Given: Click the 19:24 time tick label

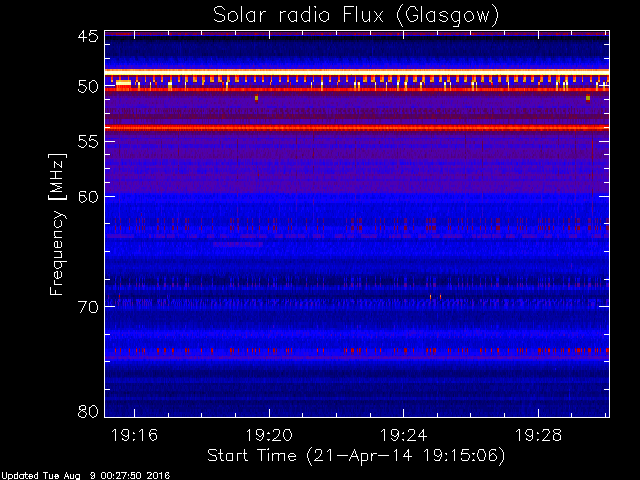Looking at the screenshot, I should 404,435.
